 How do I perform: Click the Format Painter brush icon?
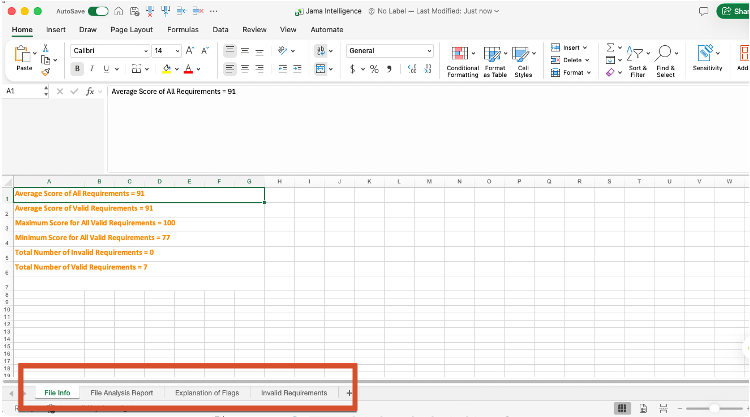(45, 72)
